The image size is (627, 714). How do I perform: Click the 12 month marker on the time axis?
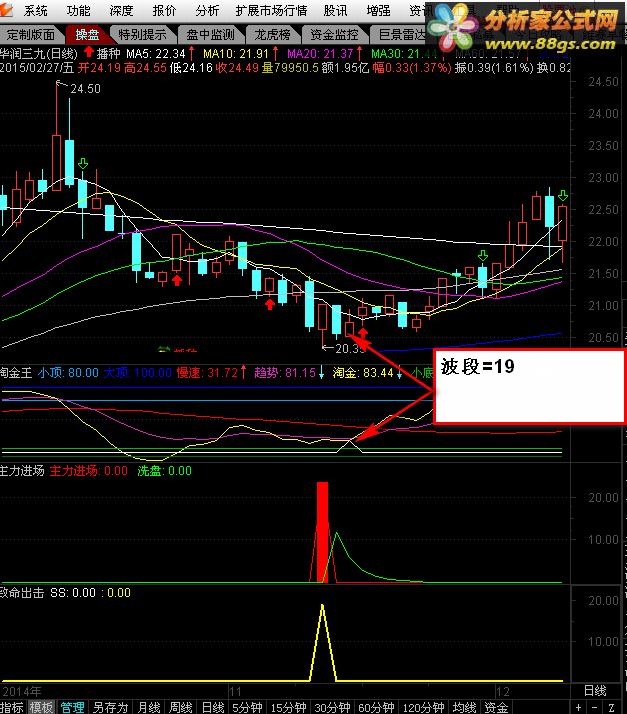[502, 692]
